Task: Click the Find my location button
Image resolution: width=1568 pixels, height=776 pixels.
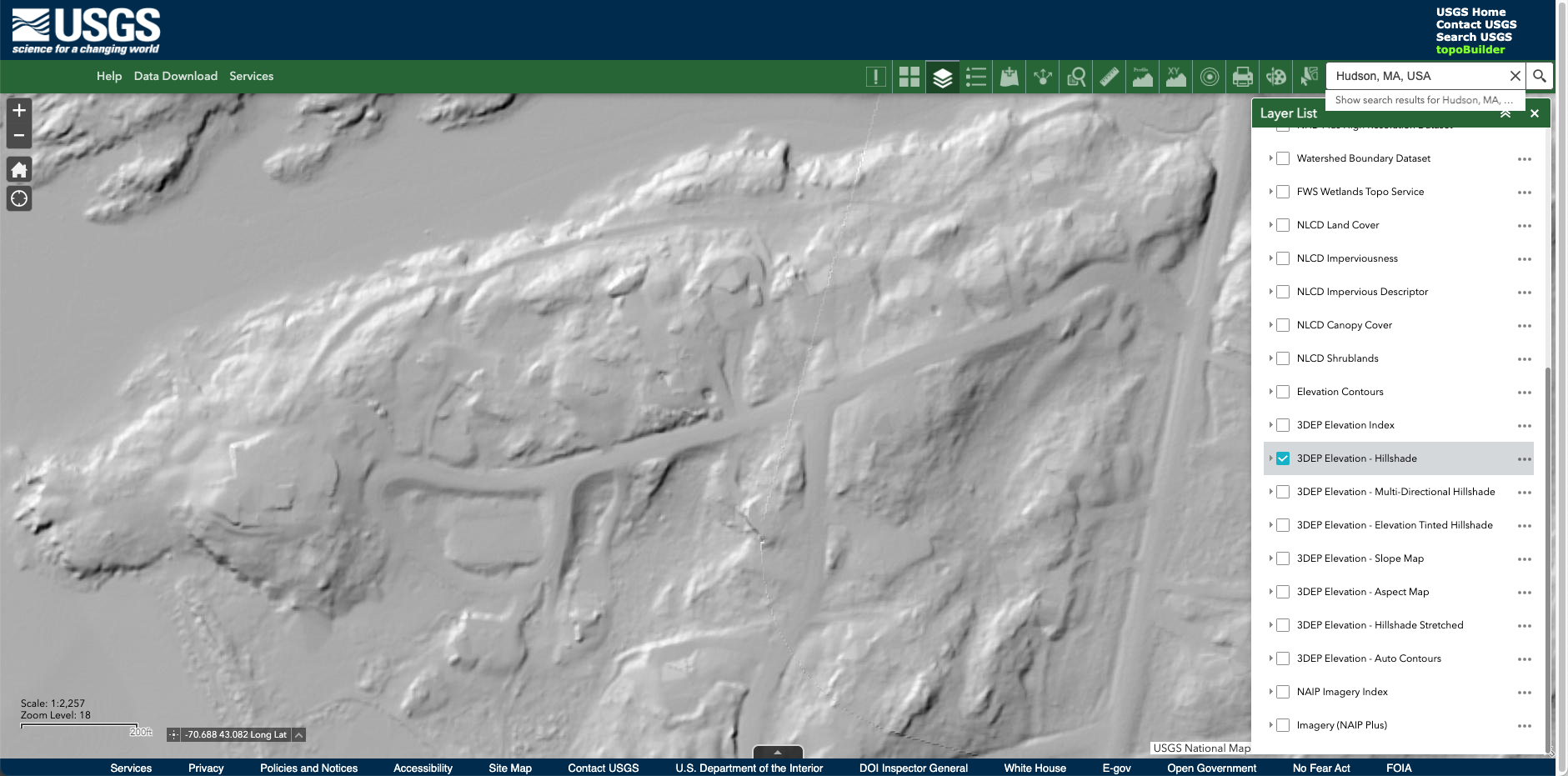Action: pyautogui.click(x=19, y=198)
